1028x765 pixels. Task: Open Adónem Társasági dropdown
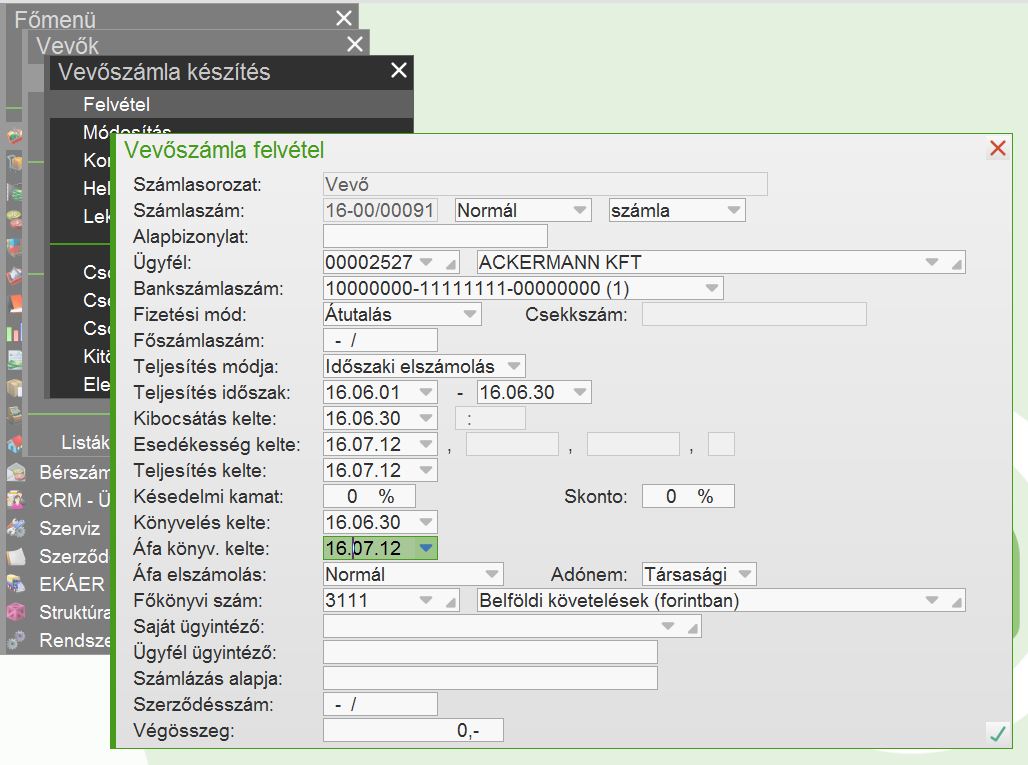745,574
